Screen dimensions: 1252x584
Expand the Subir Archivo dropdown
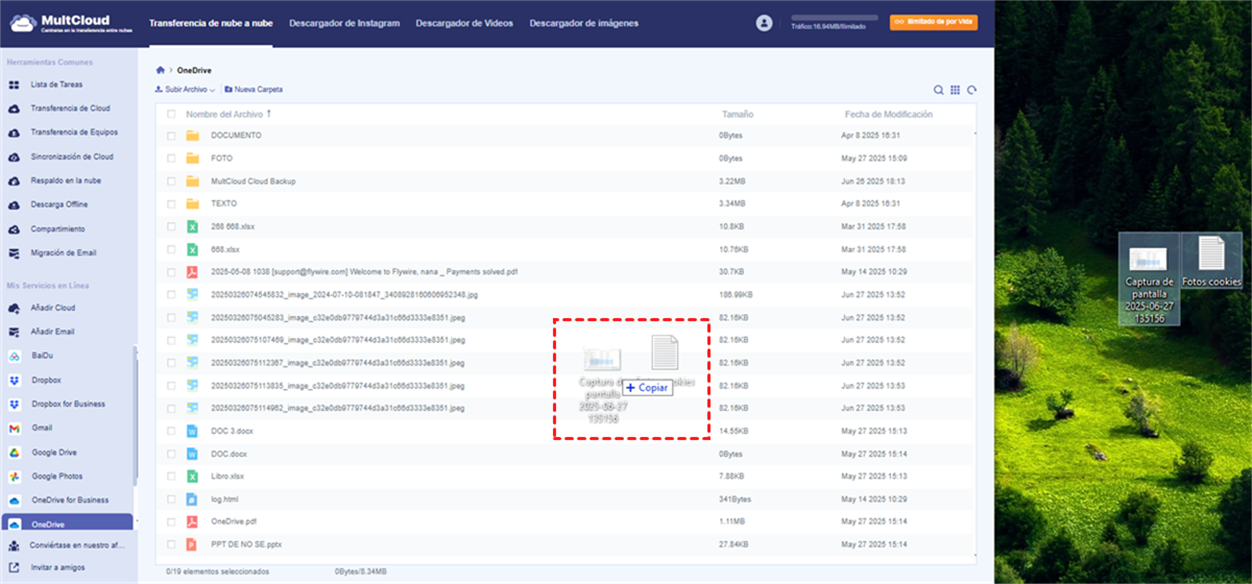184,90
